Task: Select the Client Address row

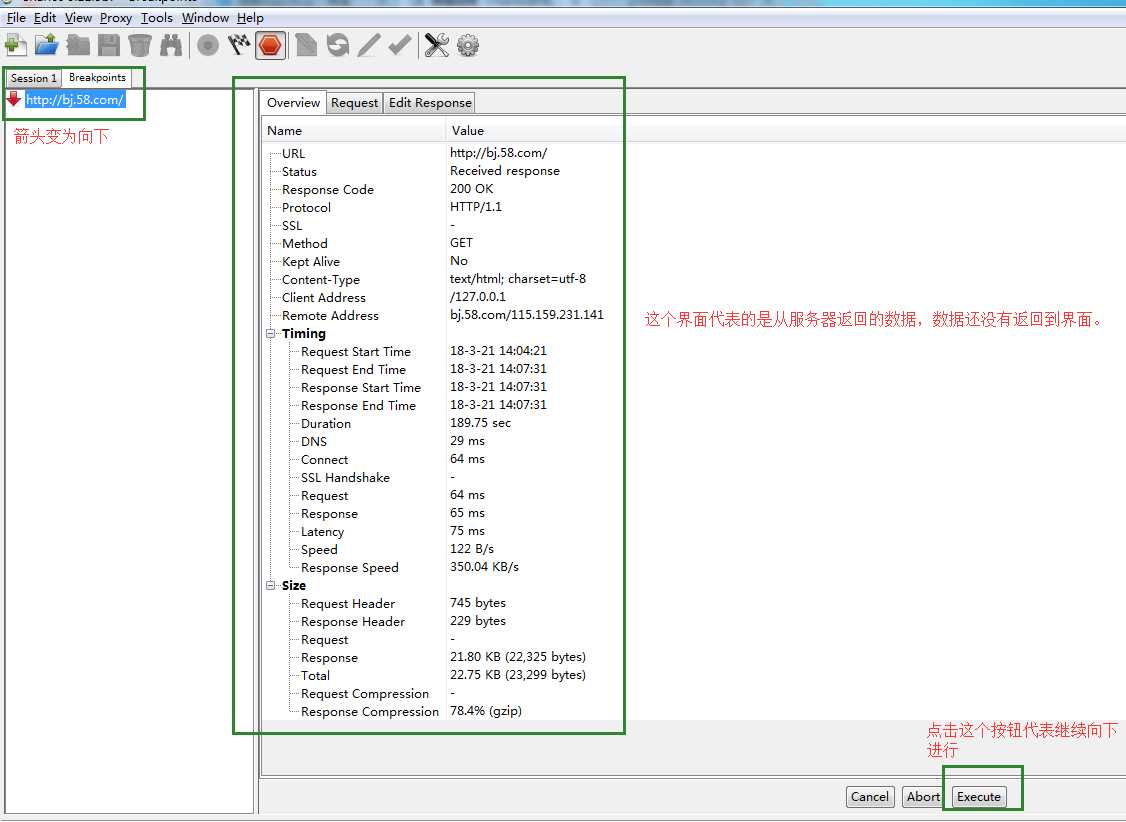Action: click(x=442, y=296)
